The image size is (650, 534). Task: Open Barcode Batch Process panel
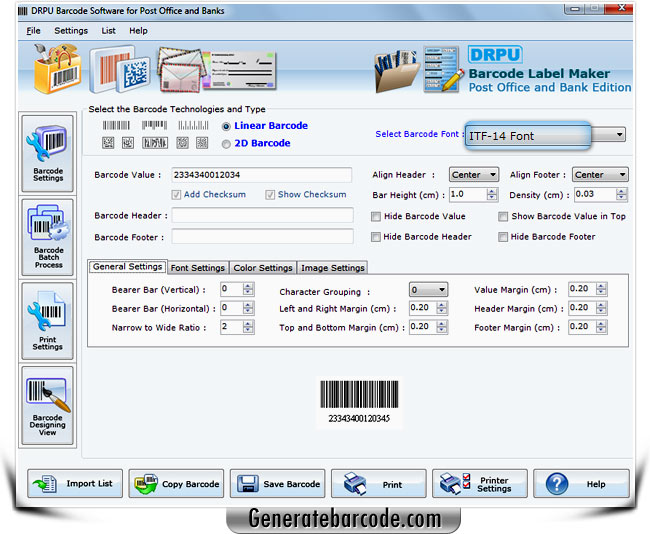(x=48, y=238)
